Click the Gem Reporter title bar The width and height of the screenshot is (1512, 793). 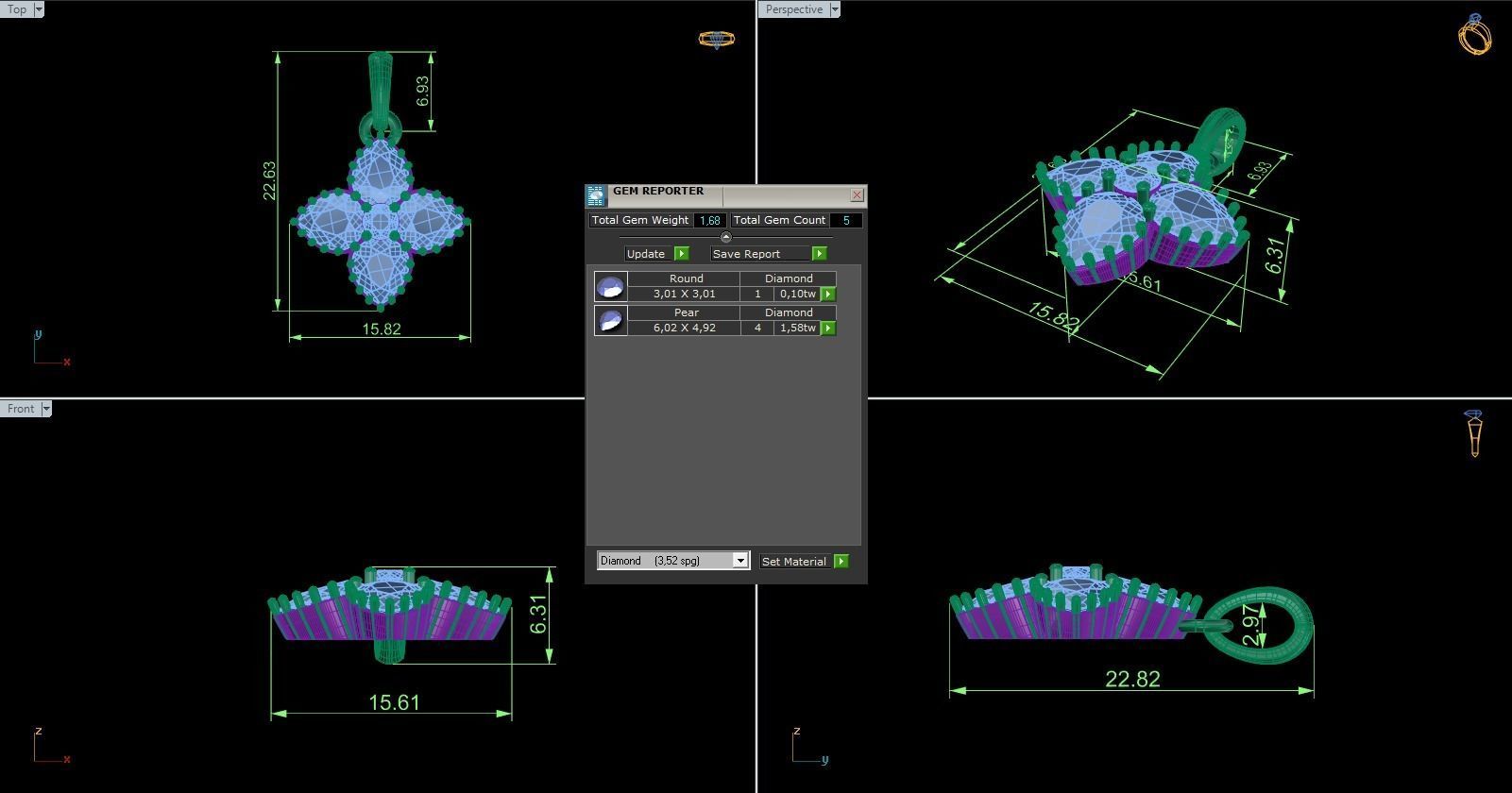(727, 195)
